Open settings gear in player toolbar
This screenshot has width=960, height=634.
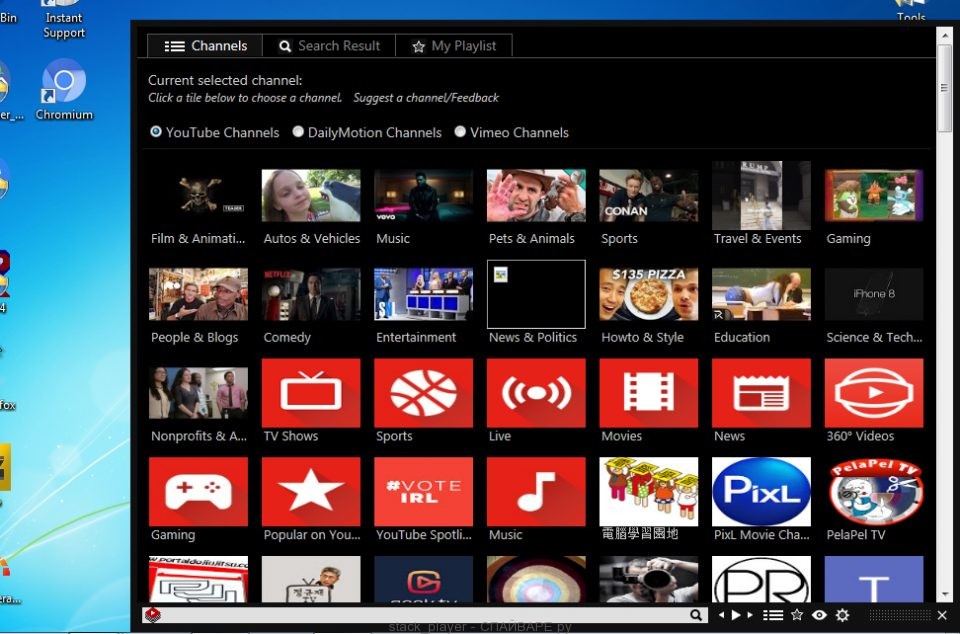coord(842,615)
